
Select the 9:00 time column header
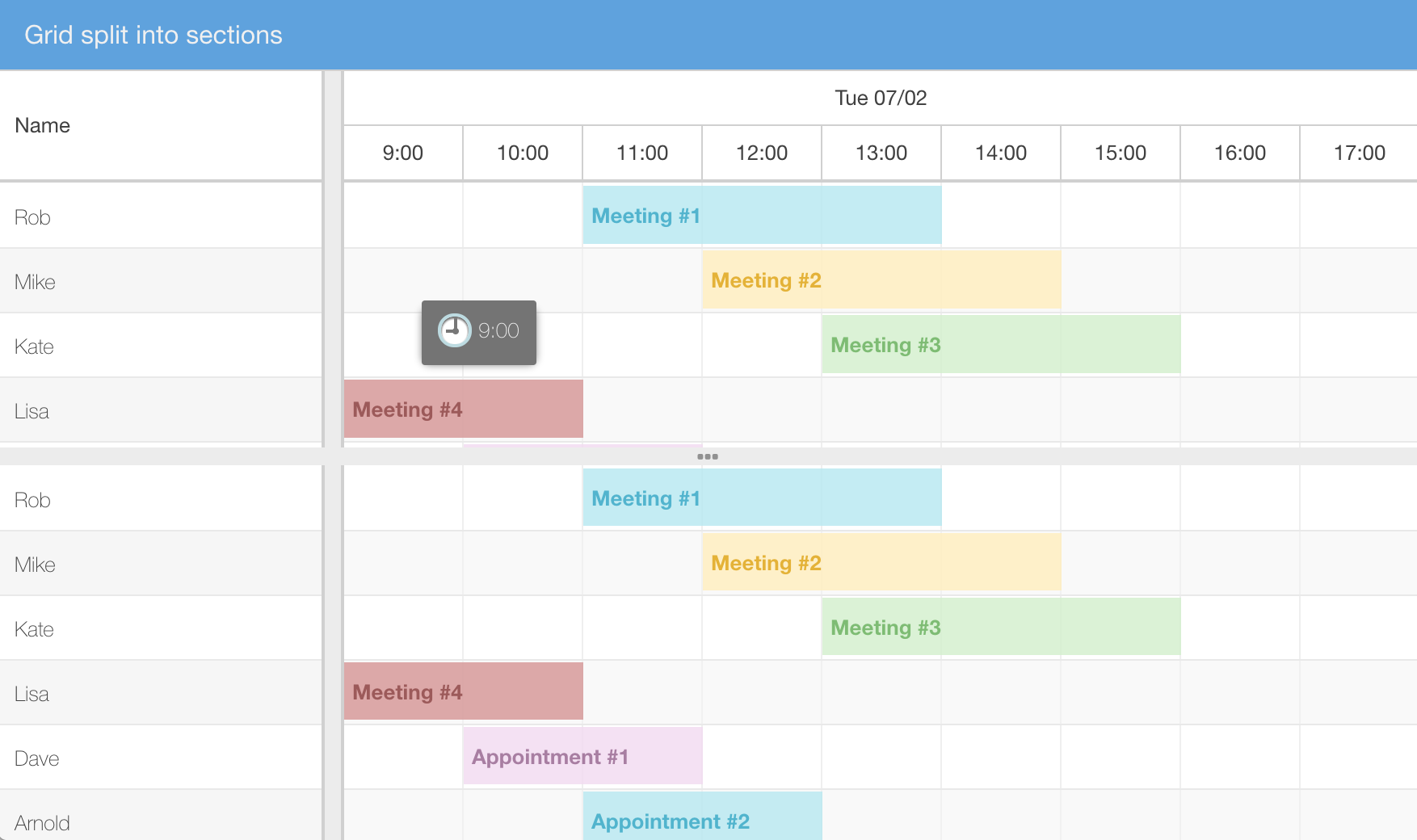click(x=402, y=153)
